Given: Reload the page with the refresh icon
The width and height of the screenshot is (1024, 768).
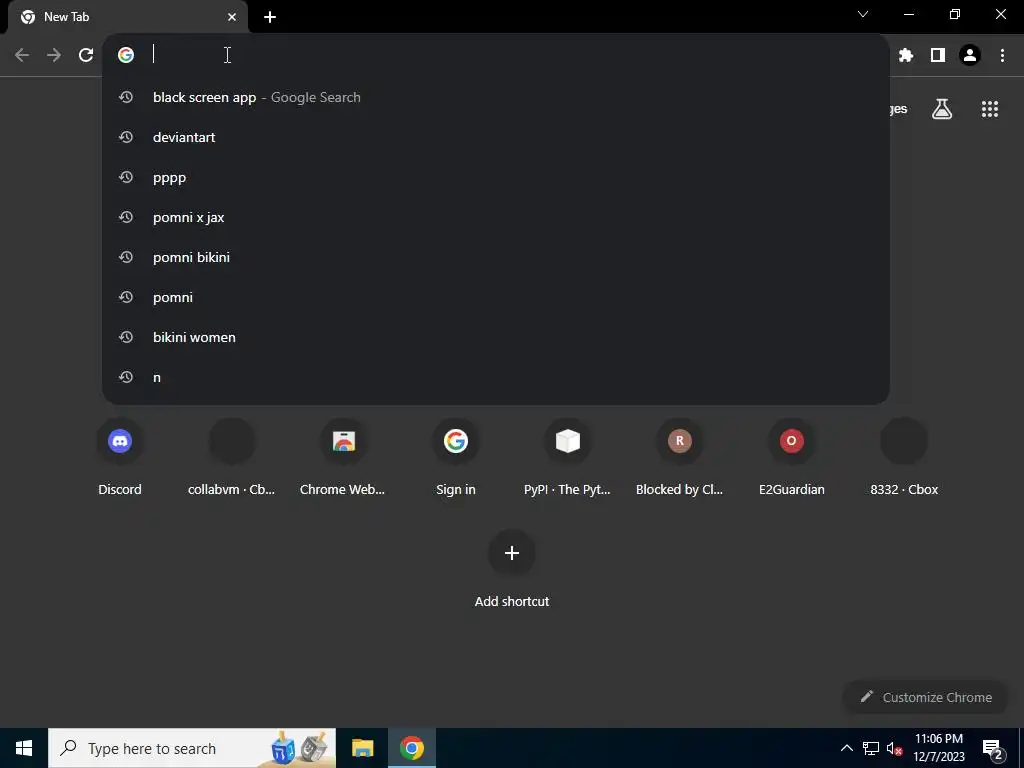Looking at the screenshot, I should (x=86, y=55).
